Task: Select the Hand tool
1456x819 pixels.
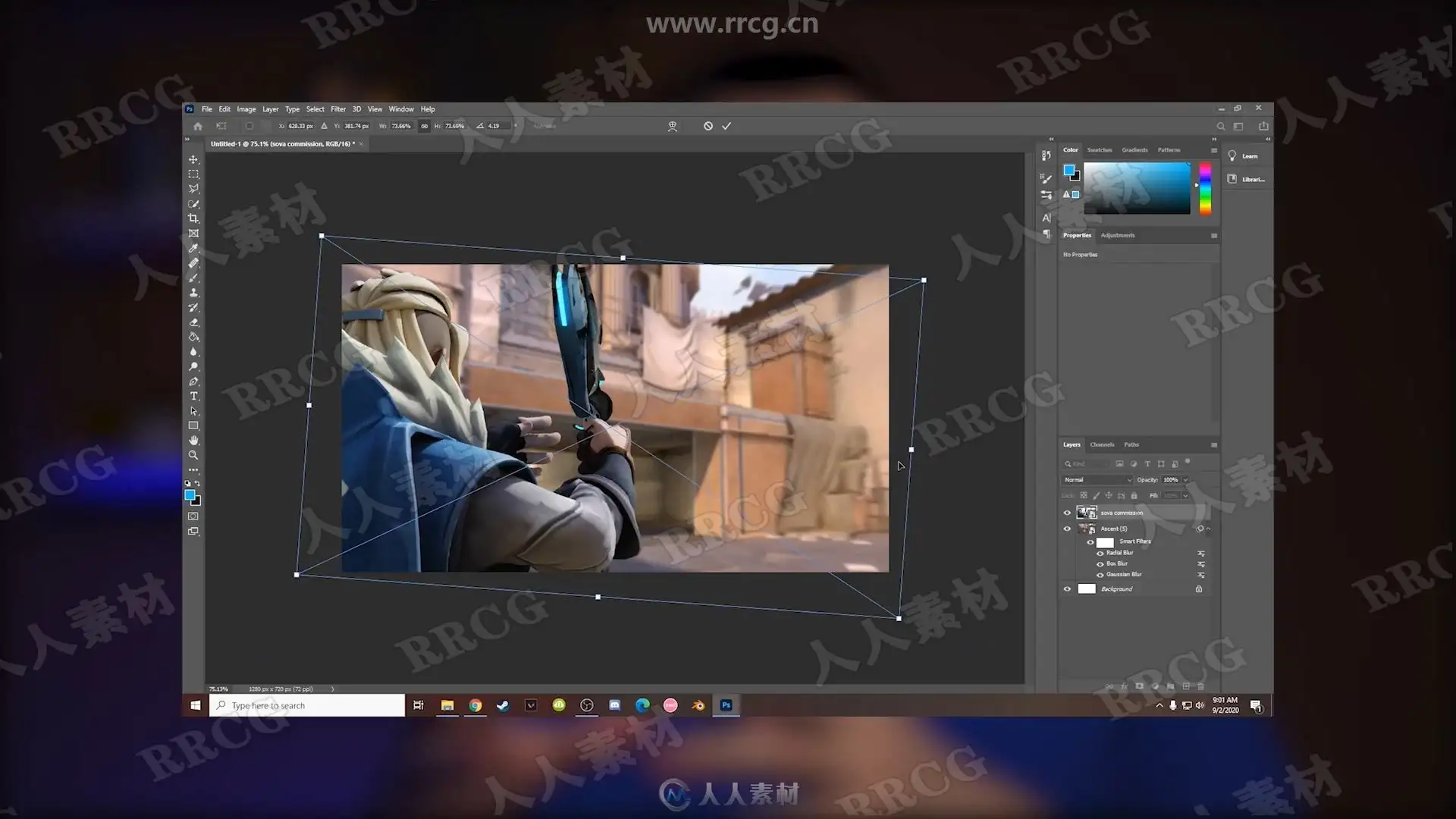Action: pyautogui.click(x=193, y=441)
